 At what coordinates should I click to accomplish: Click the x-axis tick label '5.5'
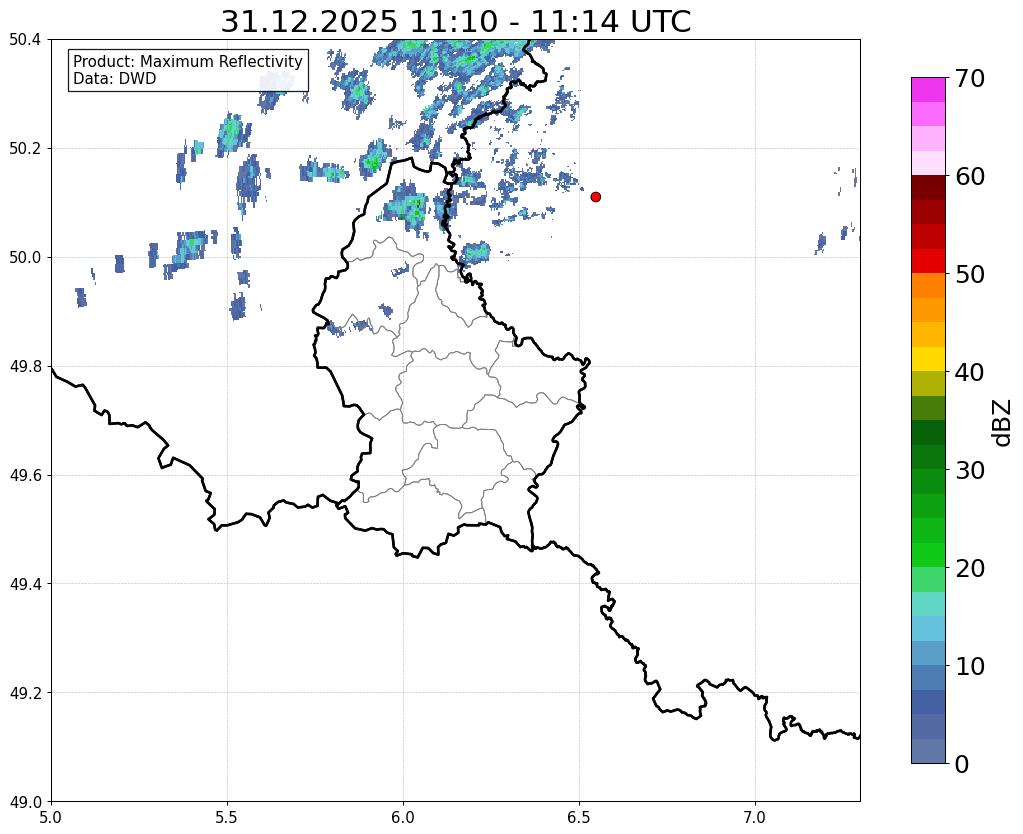pos(227,817)
